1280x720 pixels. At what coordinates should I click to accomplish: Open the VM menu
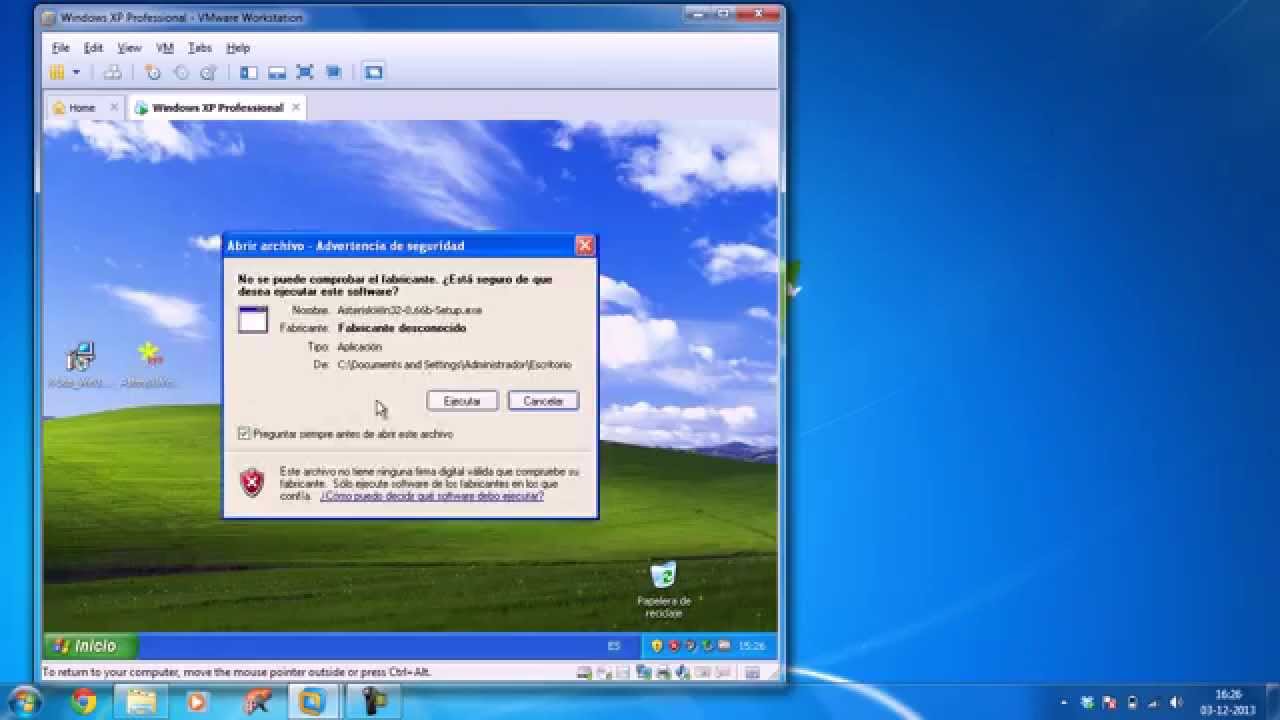pyautogui.click(x=165, y=48)
